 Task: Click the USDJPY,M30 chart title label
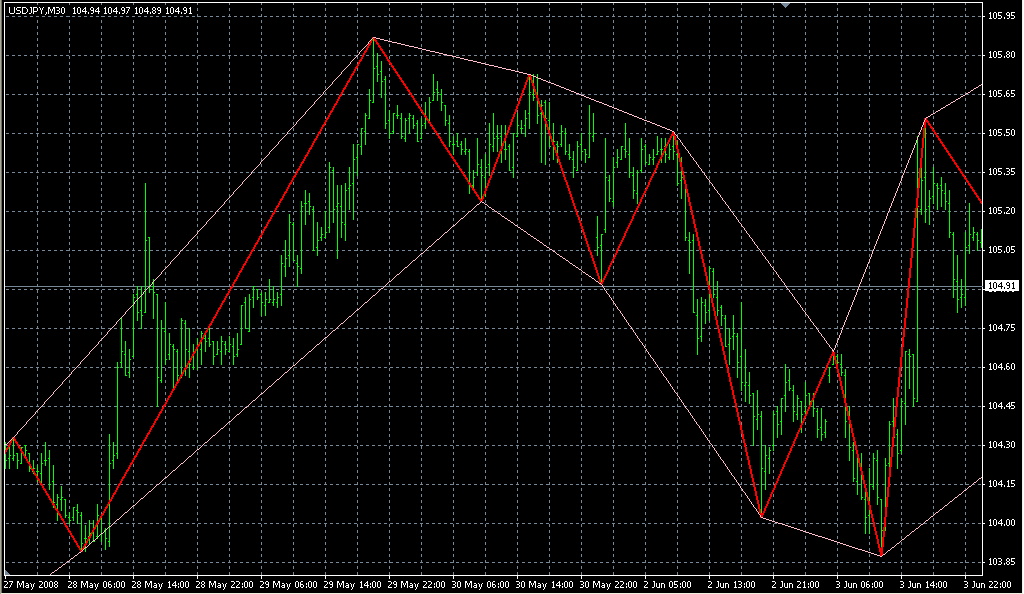coord(35,11)
